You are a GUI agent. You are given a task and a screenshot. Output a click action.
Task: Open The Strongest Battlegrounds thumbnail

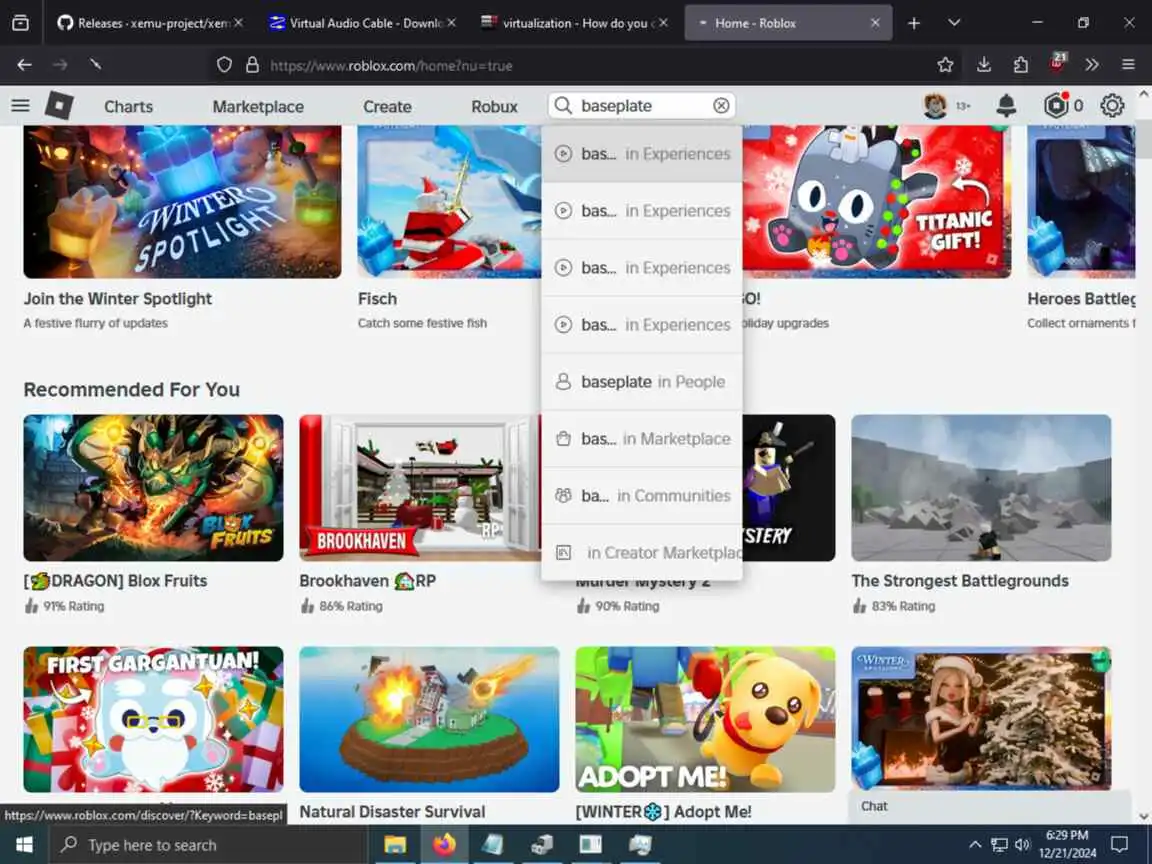point(981,488)
